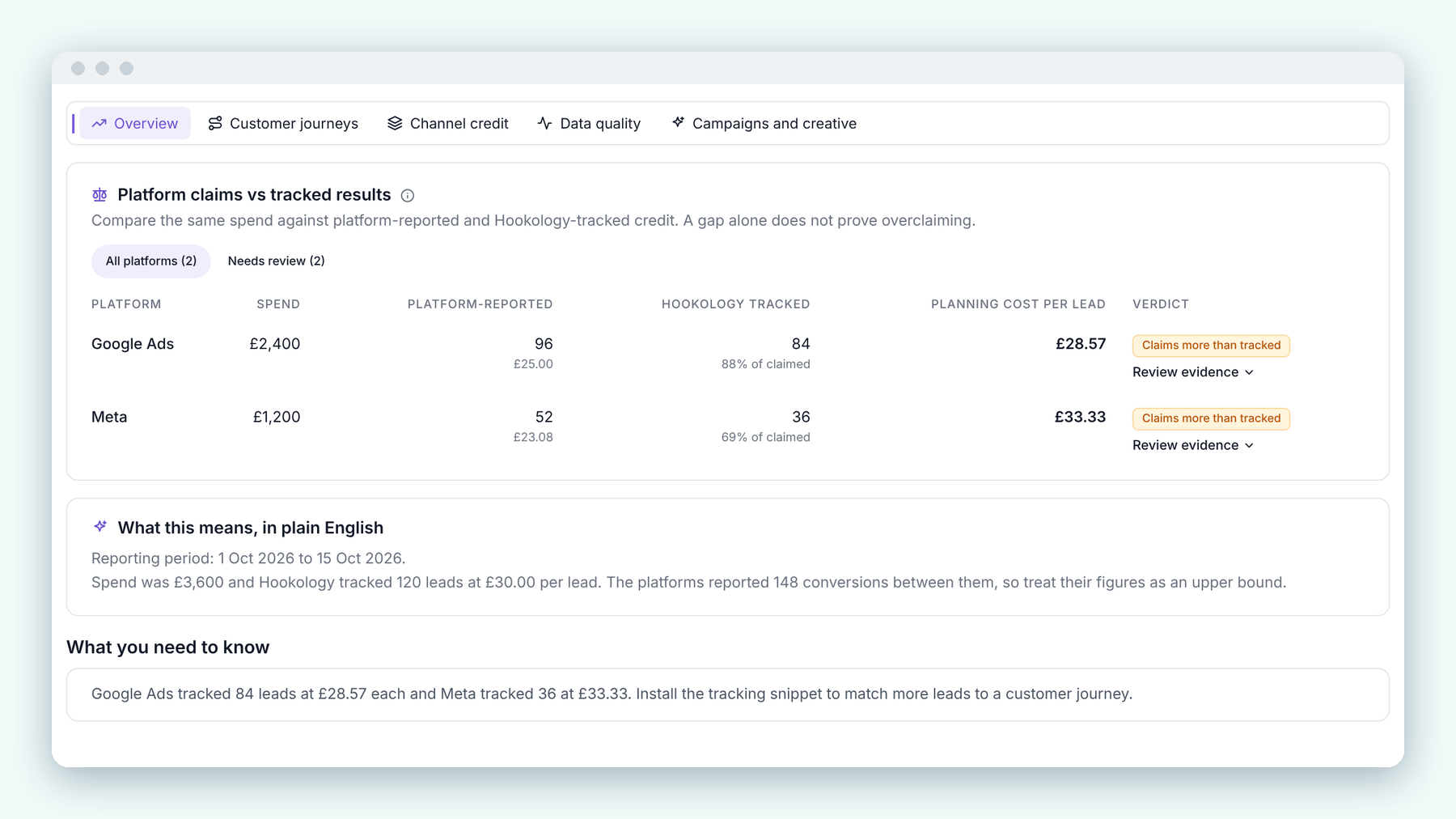Click the £28.57 planning cost per lead
This screenshot has width=1456, height=819.
(x=1081, y=344)
